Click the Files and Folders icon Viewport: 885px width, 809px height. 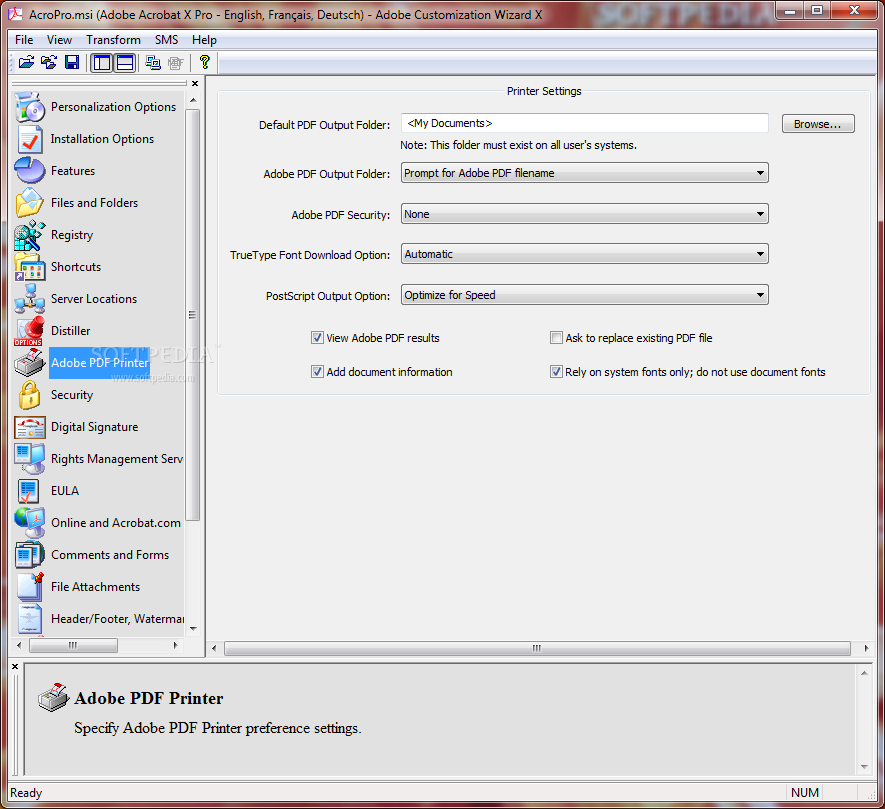29,203
